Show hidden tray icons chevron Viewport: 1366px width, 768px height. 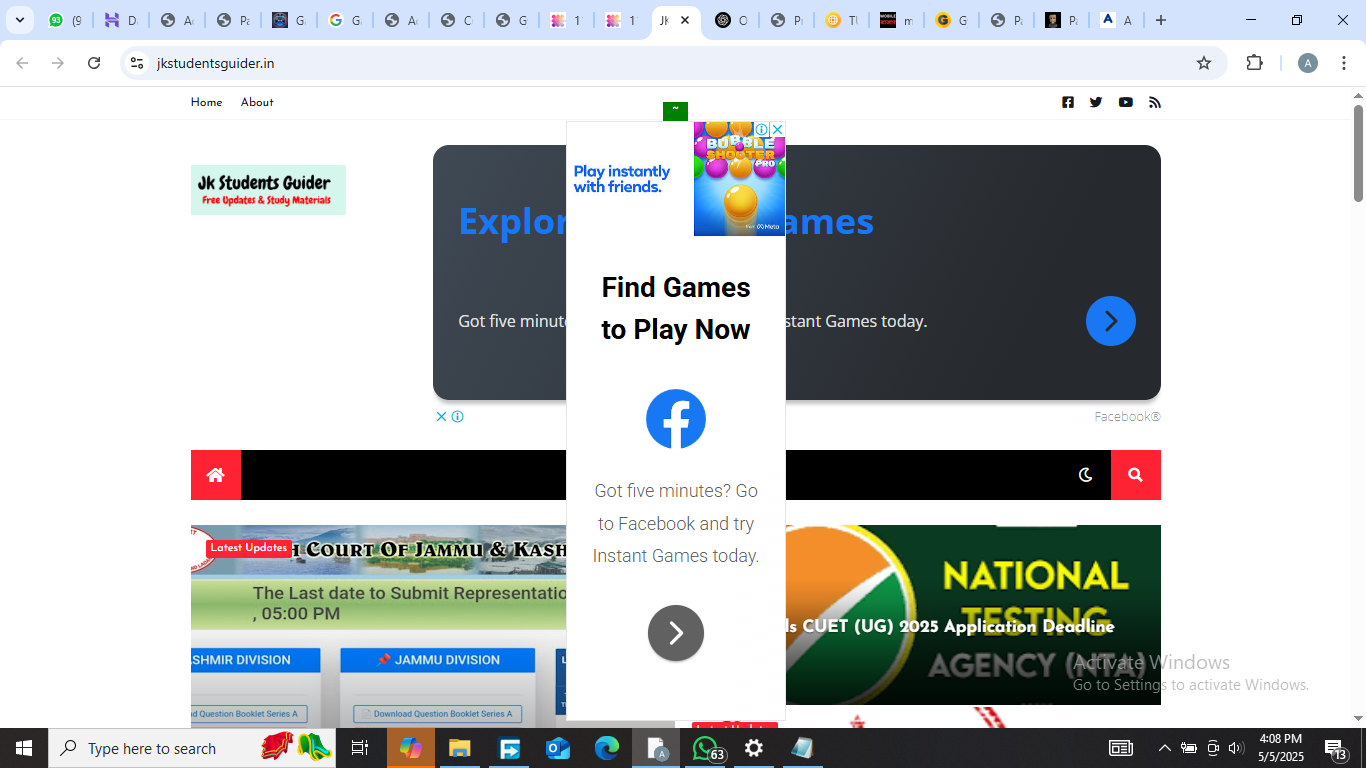1164,748
